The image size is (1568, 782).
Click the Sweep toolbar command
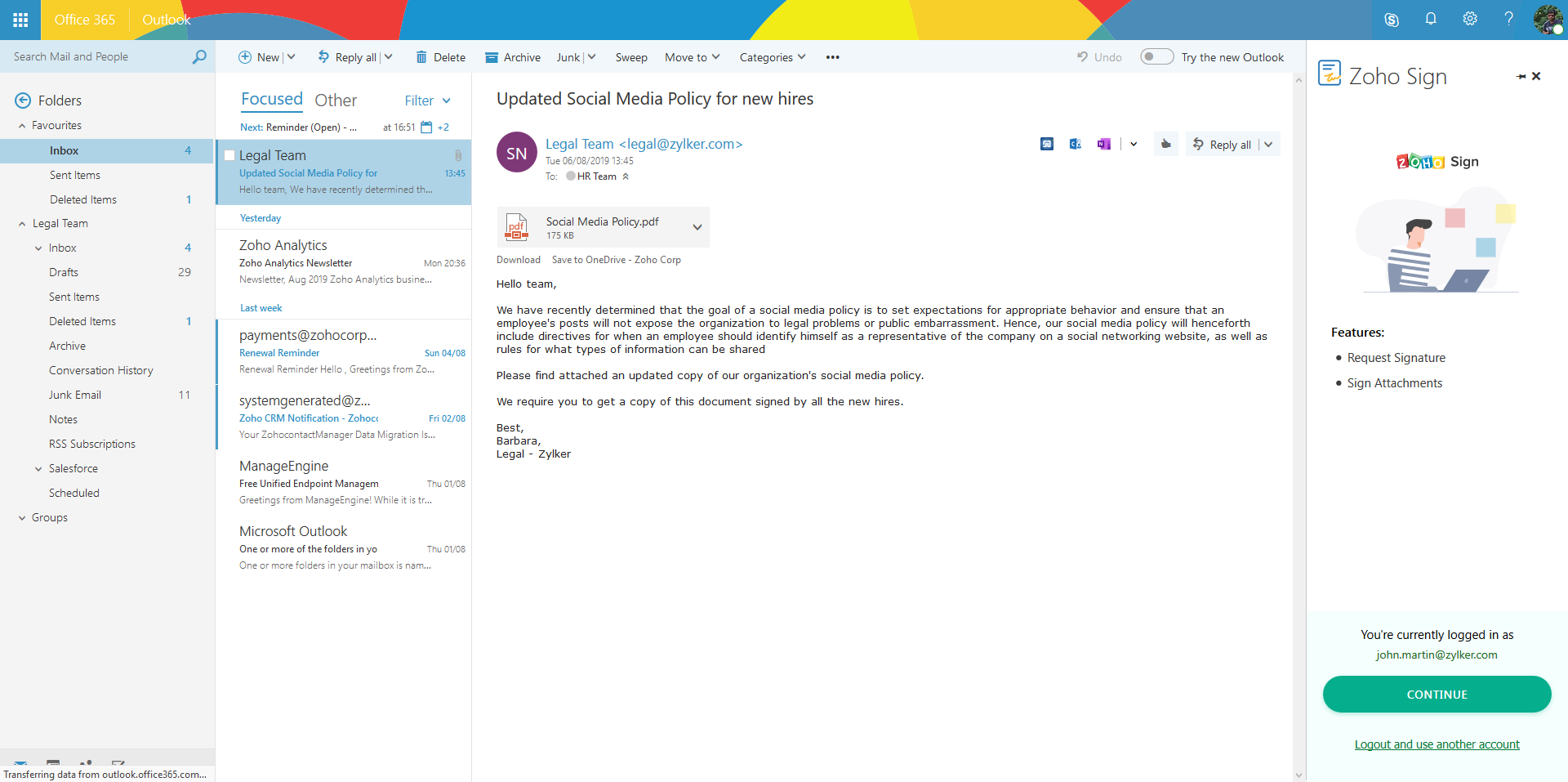pos(631,57)
